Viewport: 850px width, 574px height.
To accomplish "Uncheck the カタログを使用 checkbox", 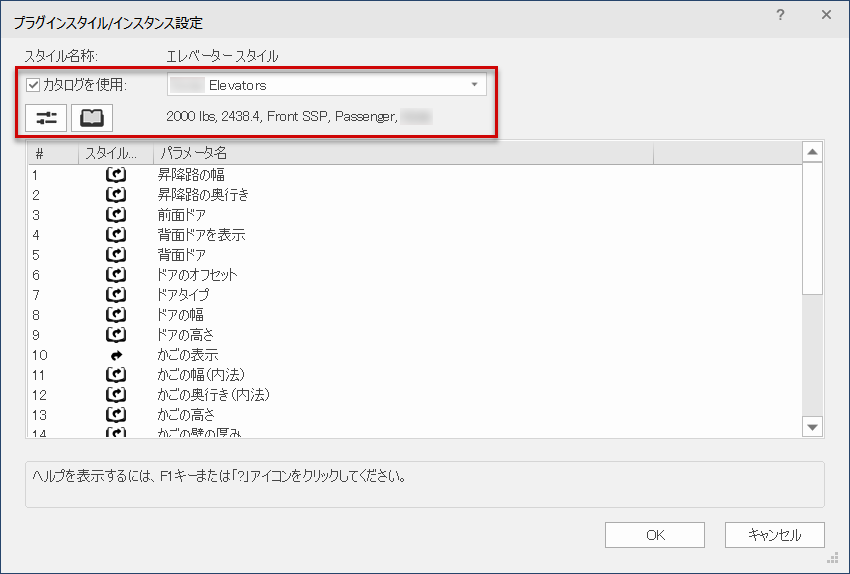I will point(34,85).
